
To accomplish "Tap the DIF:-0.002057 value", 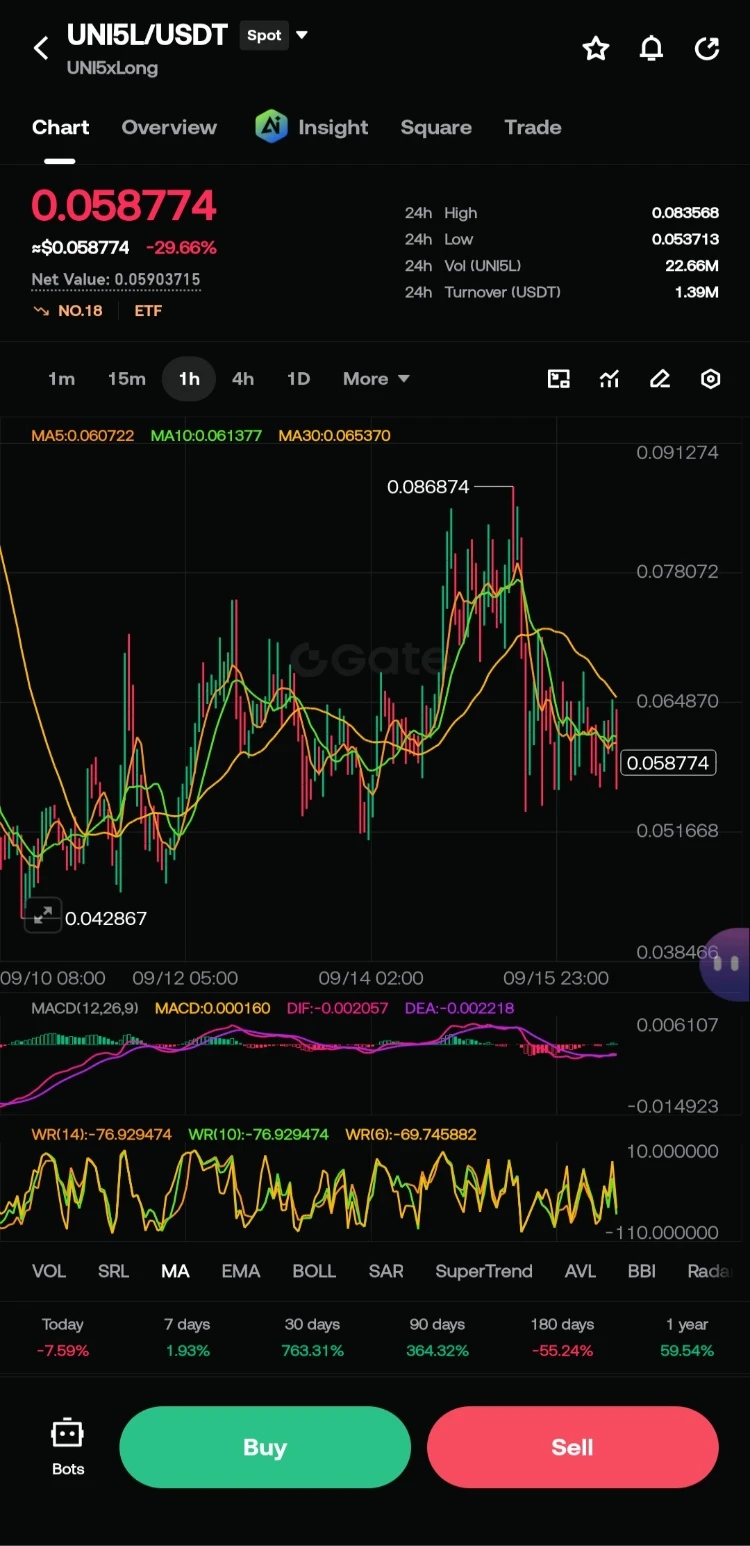I will click(337, 1008).
